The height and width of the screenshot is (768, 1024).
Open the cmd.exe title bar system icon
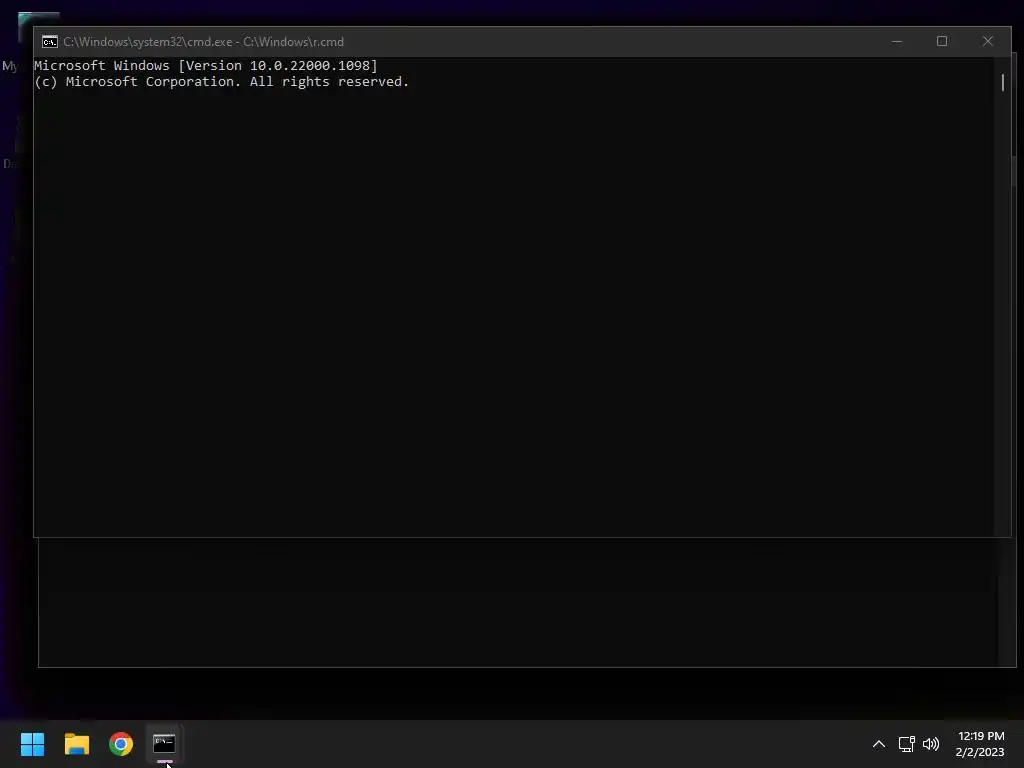(50, 42)
